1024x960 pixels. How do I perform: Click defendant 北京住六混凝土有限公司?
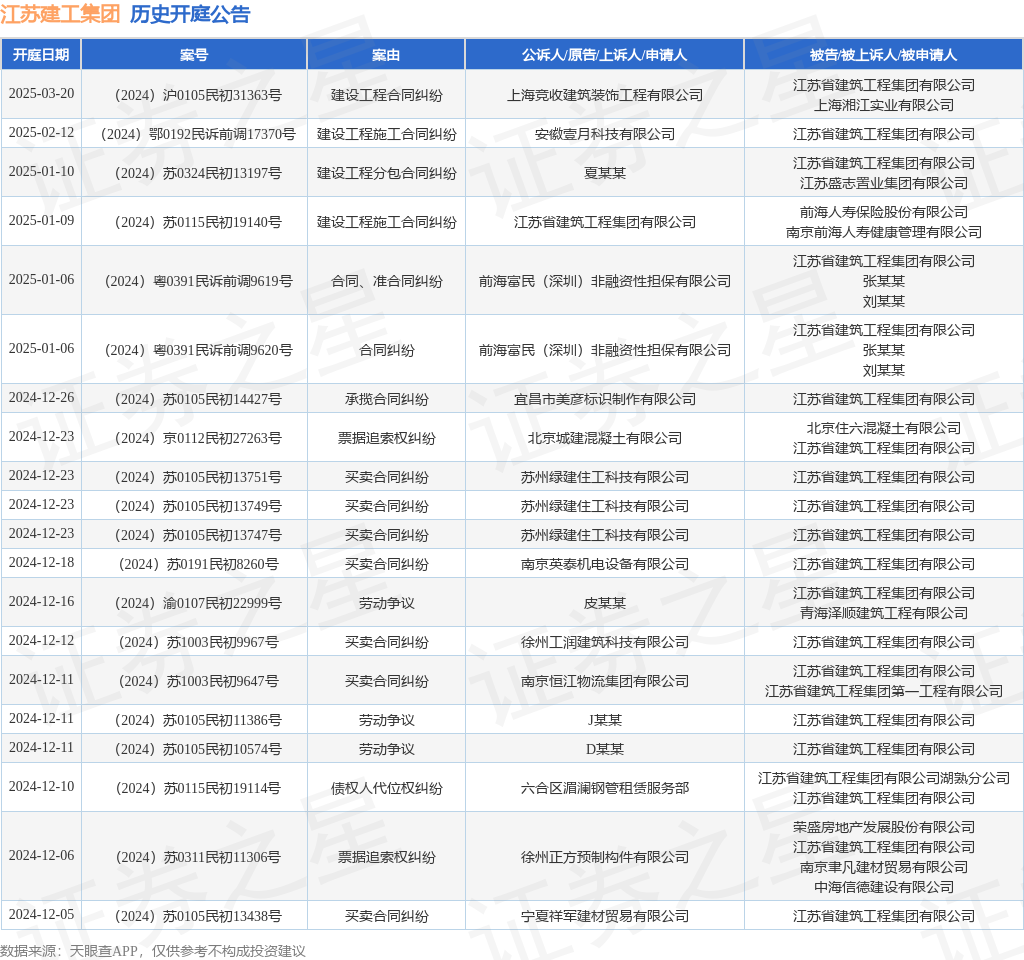click(884, 428)
